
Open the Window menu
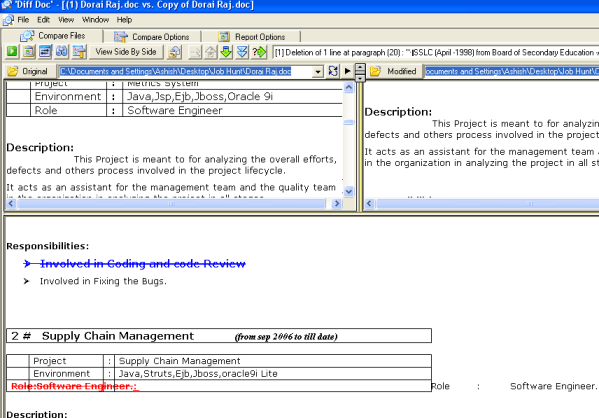point(96,20)
